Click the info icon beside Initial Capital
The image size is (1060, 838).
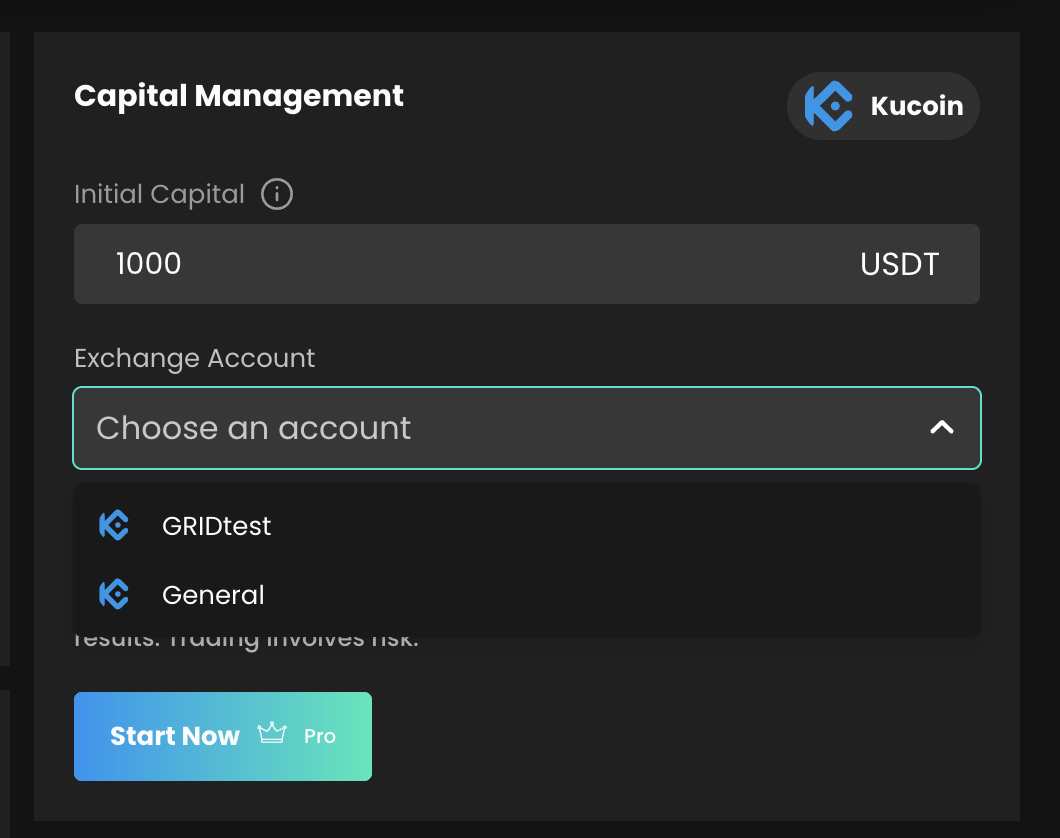click(277, 194)
